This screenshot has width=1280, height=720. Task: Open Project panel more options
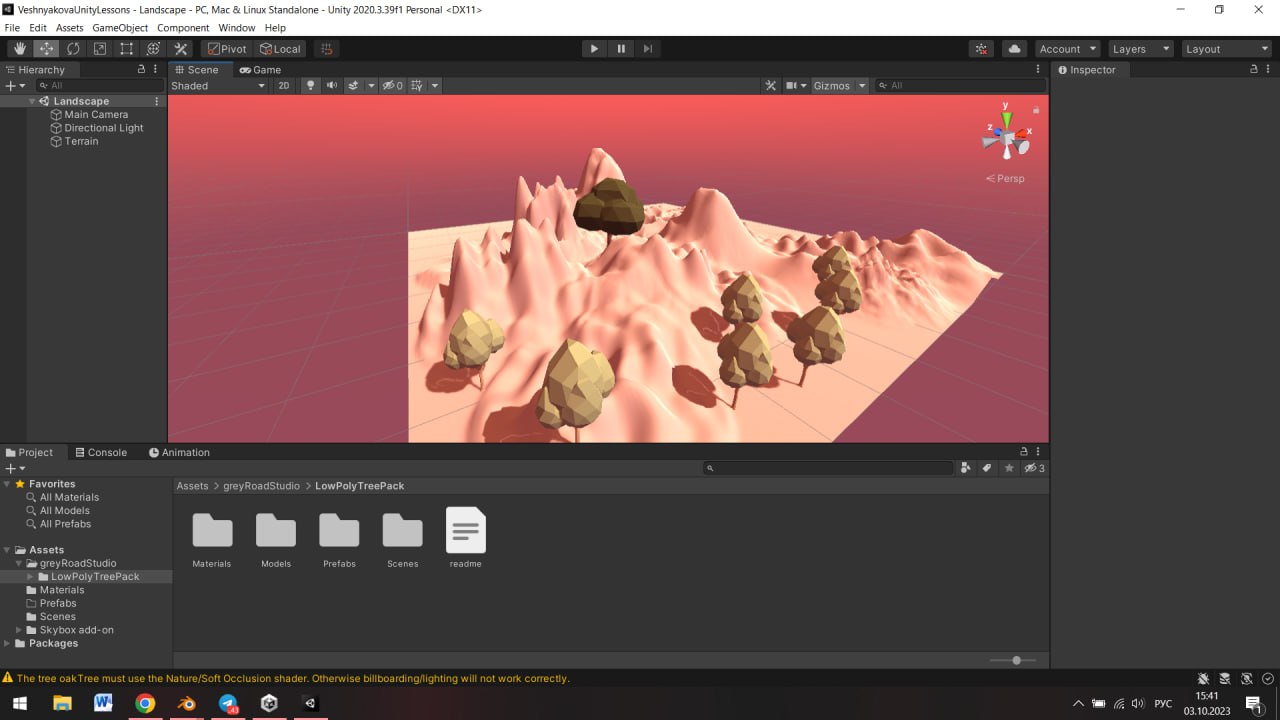tap(1038, 452)
